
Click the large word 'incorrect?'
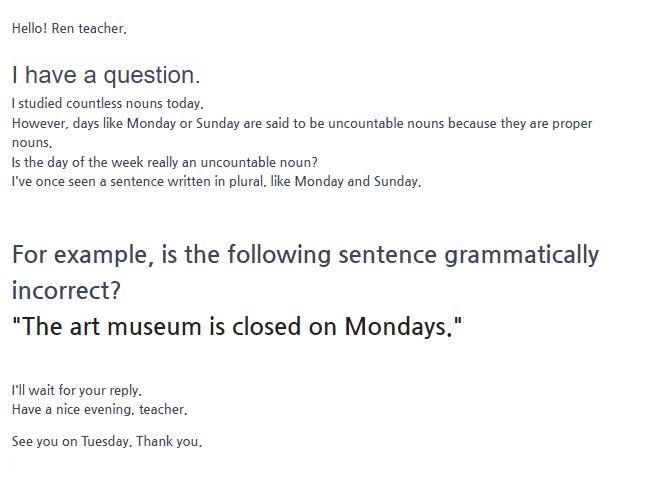point(66,290)
